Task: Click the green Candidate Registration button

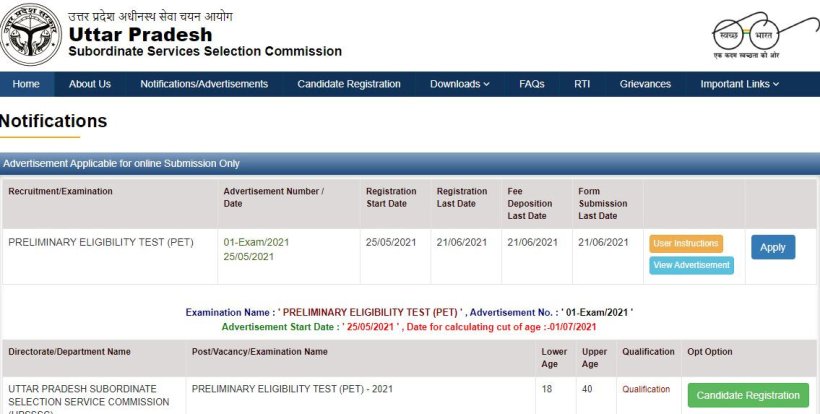Action: point(748,395)
